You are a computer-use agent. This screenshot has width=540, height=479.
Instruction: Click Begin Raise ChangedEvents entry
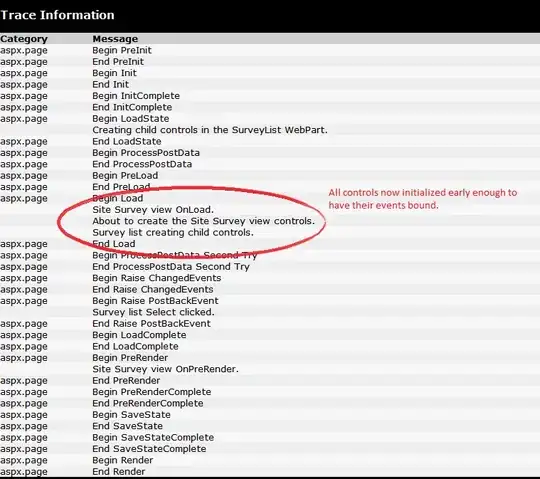[157, 278]
